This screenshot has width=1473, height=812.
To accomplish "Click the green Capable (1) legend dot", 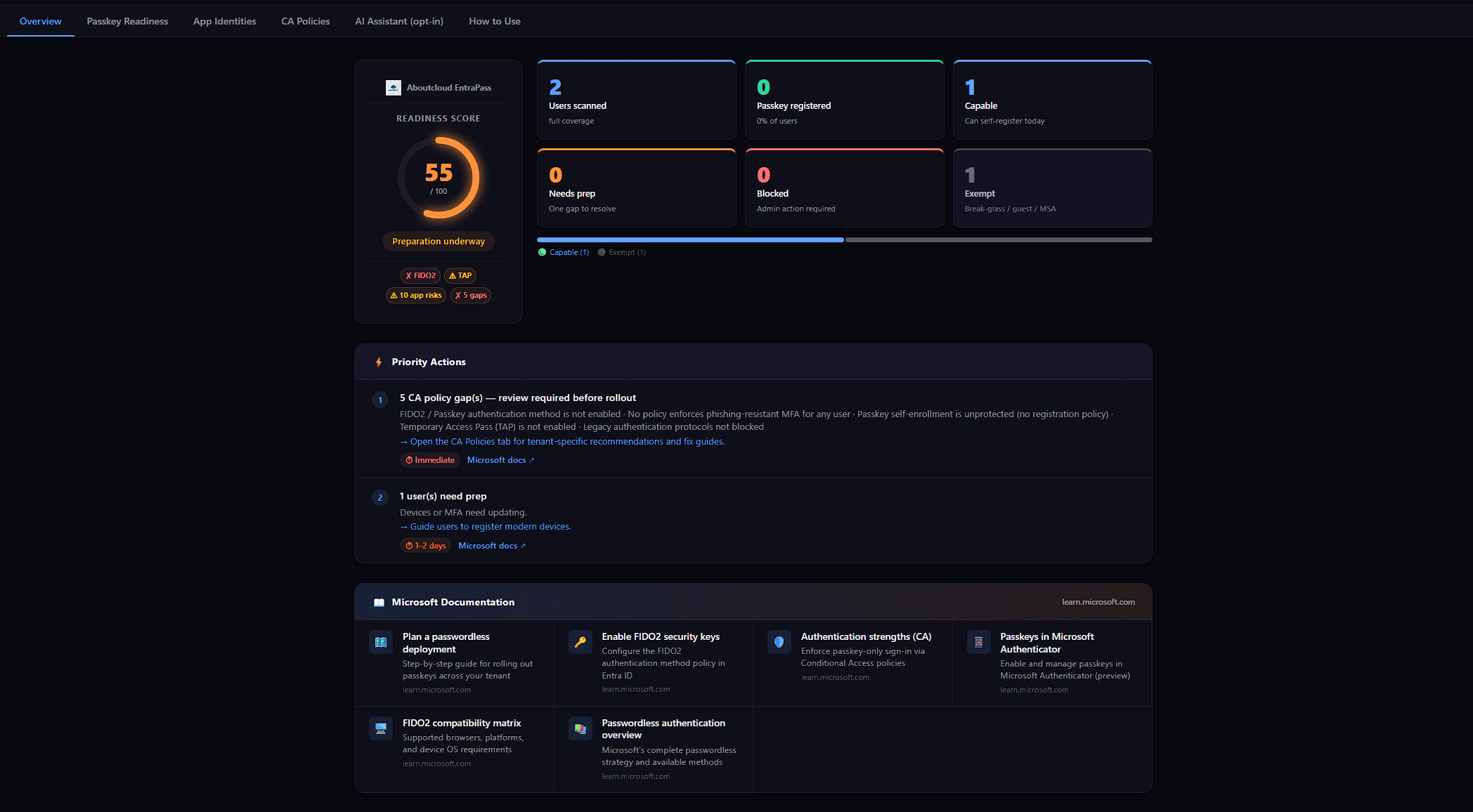I will tap(542, 252).
